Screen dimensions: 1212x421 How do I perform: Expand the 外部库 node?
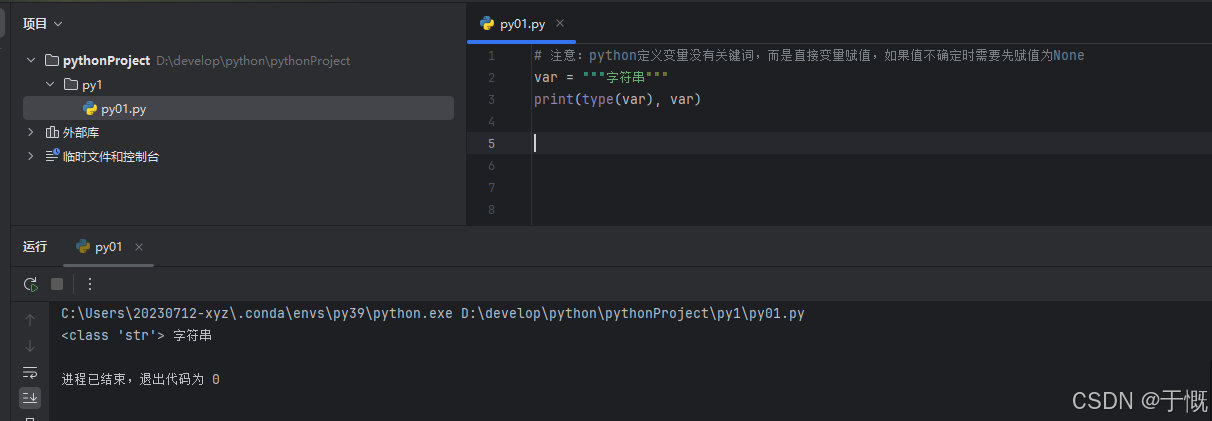point(31,132)
